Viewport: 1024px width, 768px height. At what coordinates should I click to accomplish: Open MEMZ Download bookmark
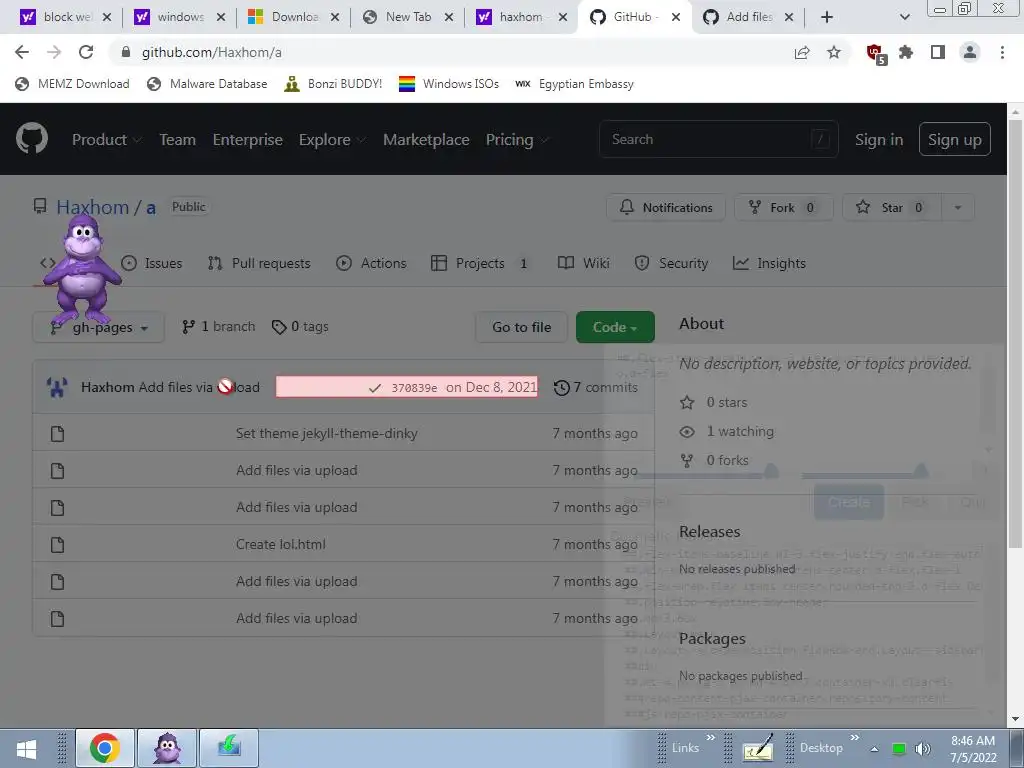coord(72,84)
